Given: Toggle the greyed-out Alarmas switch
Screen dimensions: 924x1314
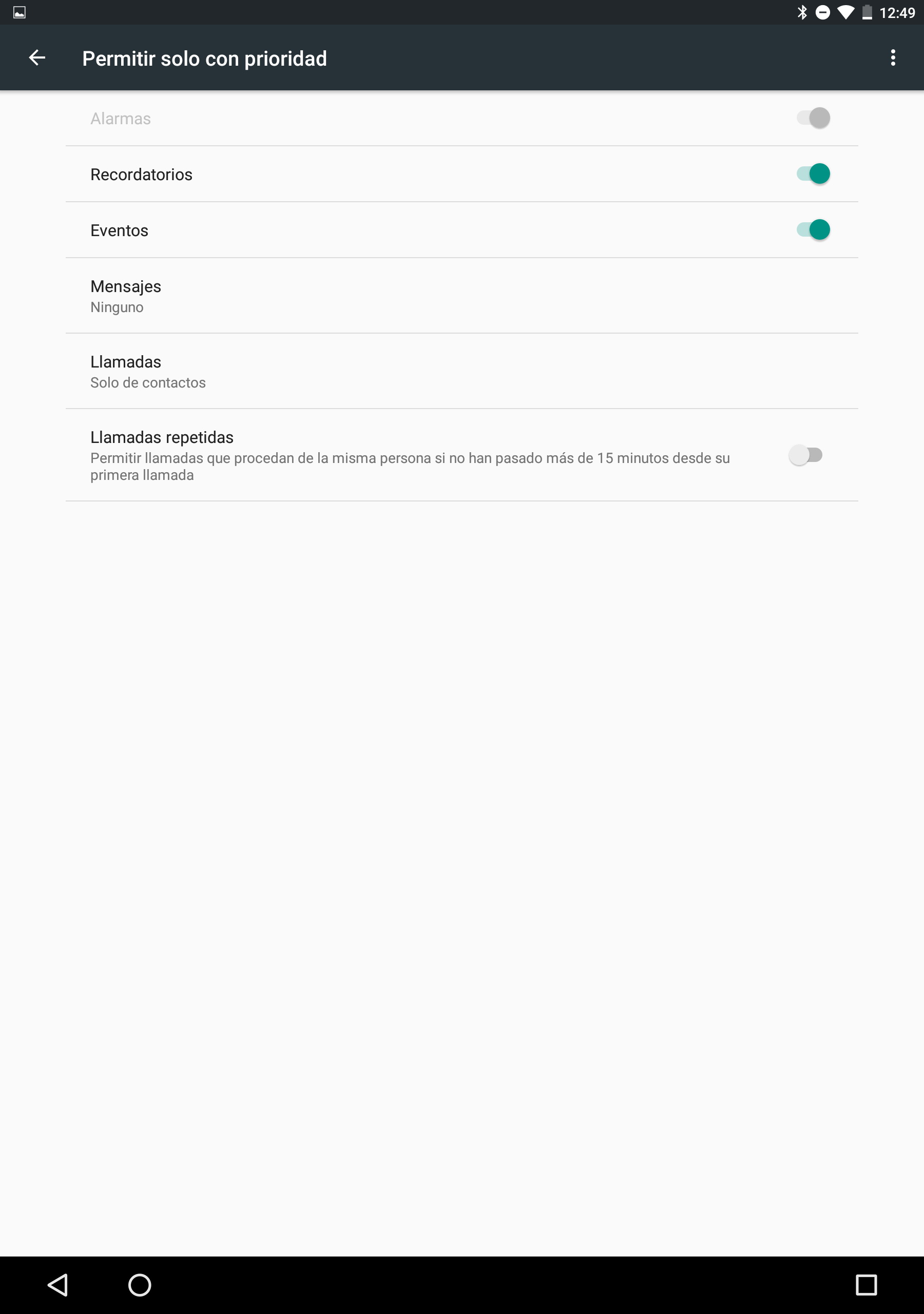Looking at the screenshot, I should [813, 118].
